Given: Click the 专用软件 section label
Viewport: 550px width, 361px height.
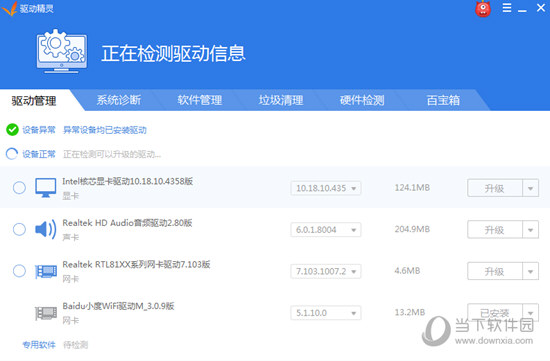Looking at the screenshot, I should pos(39,345).
